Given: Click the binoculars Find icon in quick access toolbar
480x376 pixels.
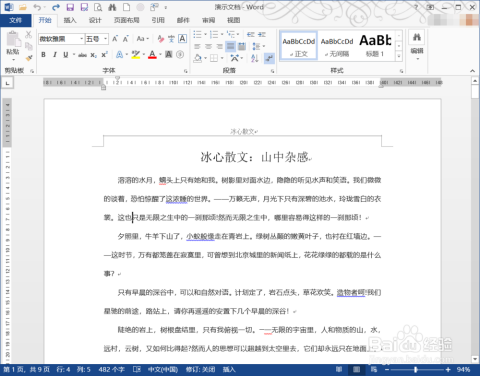Looking at the screenshot, I should click(x=112, y=7).
